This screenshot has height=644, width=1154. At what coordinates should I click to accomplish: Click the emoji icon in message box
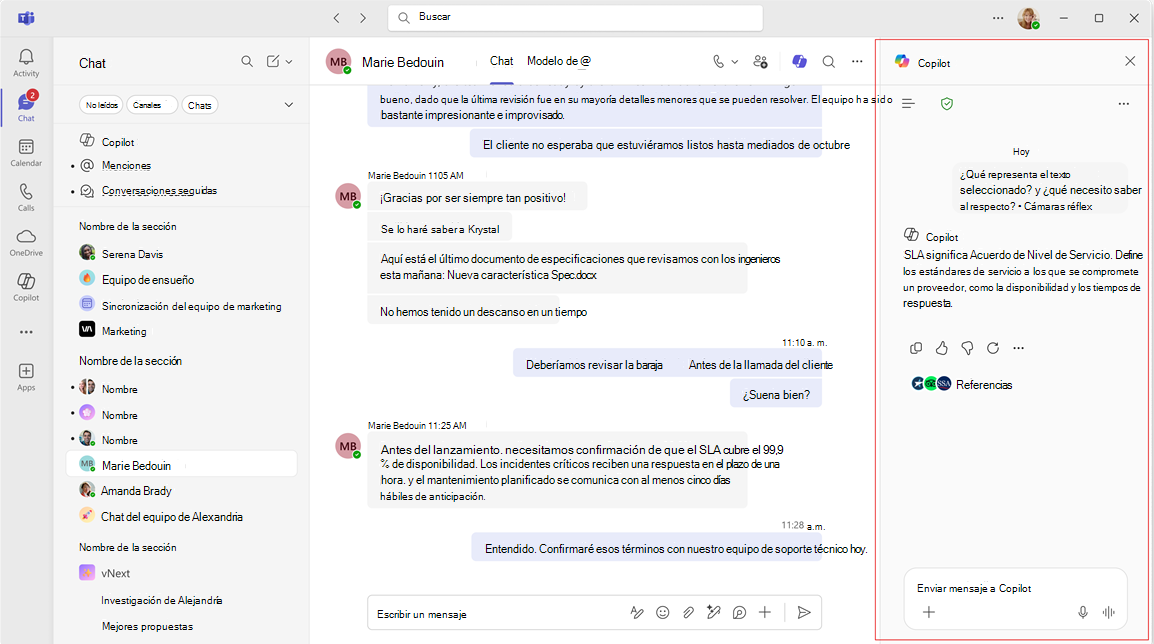click(x=662, y=612)
